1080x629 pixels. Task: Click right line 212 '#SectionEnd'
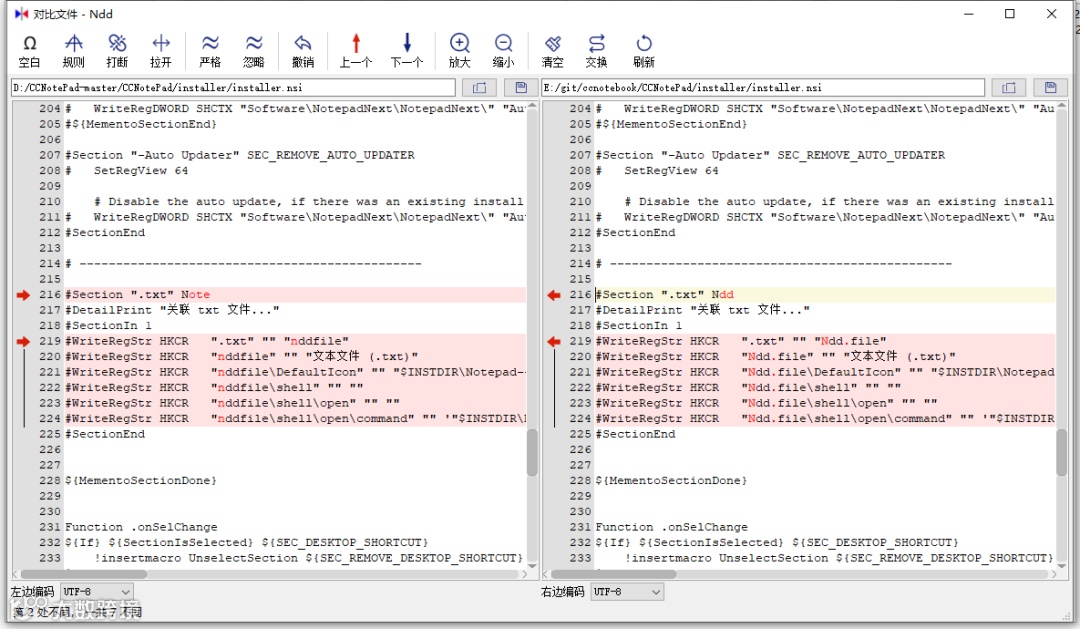pos(636,233)
